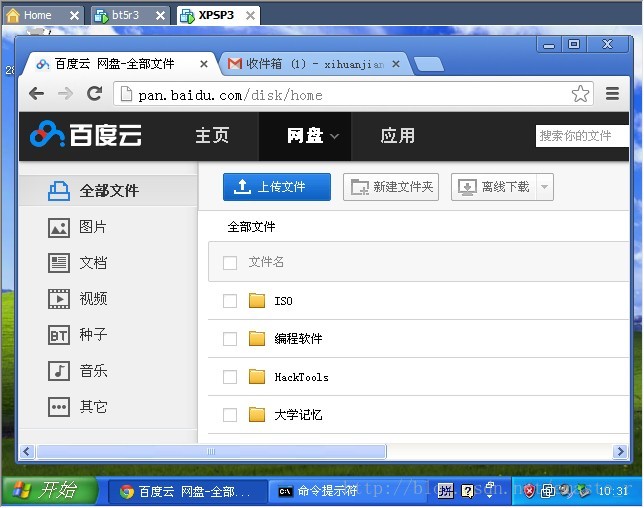This screenshot has height=508, width=644.
Task: Open the HackTools folder name
Action: coord(301,377)
